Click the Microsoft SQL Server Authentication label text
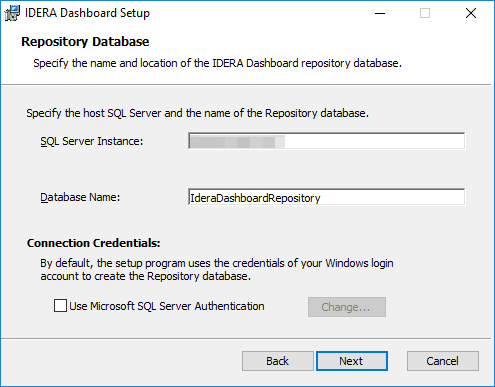Screen dimensions: 495x387 coord(167,306)
